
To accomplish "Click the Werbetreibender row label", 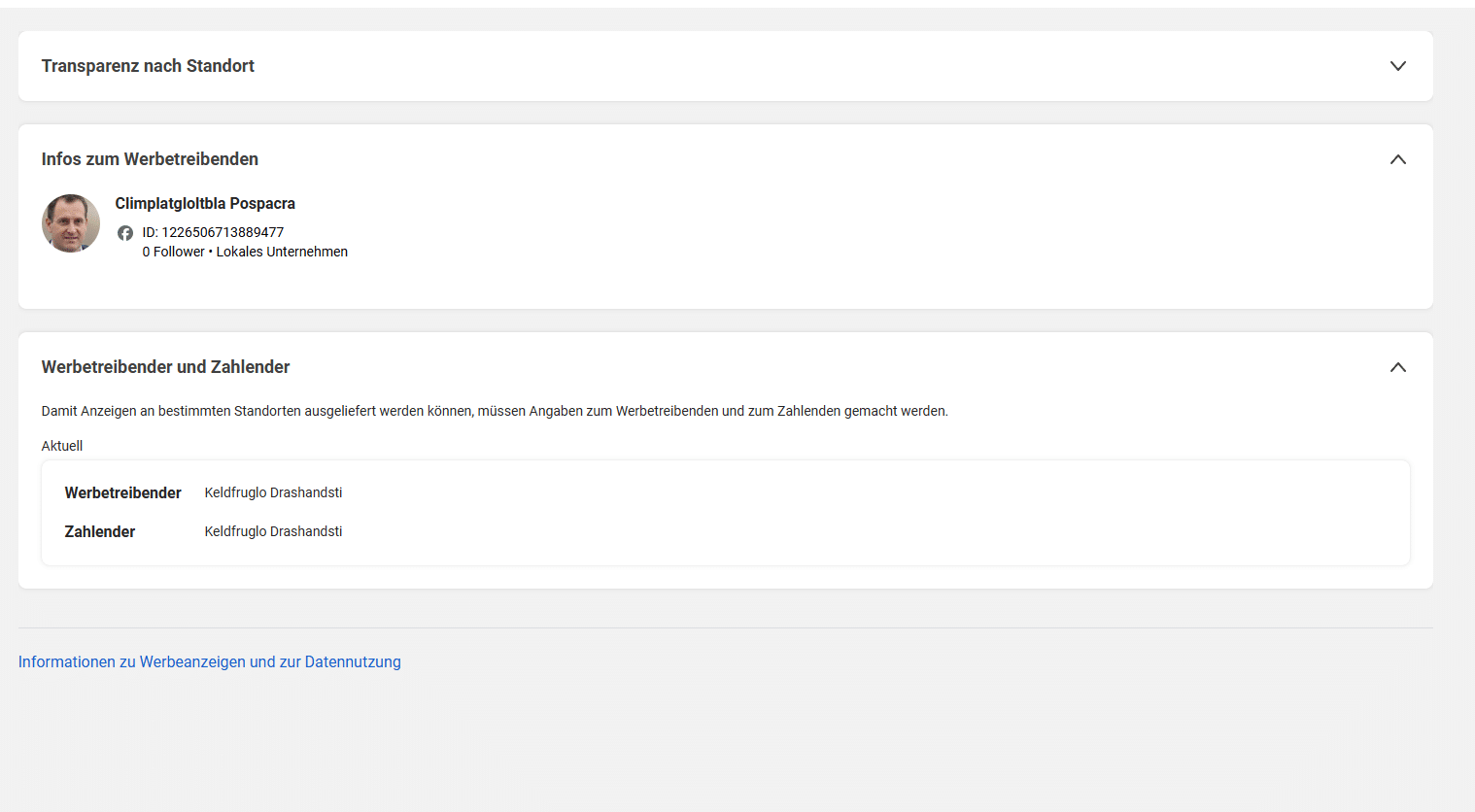I will 123,492.
